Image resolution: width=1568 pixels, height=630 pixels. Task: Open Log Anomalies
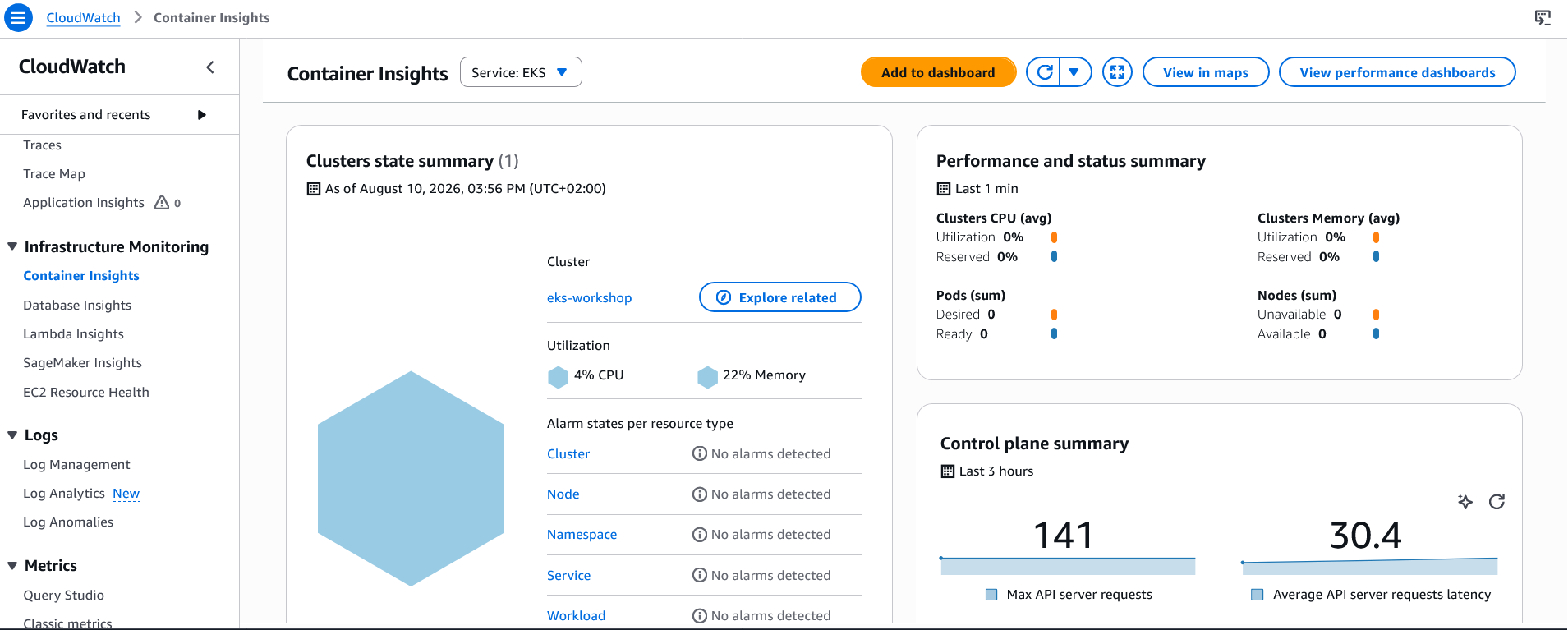click(x=68, y=522)
